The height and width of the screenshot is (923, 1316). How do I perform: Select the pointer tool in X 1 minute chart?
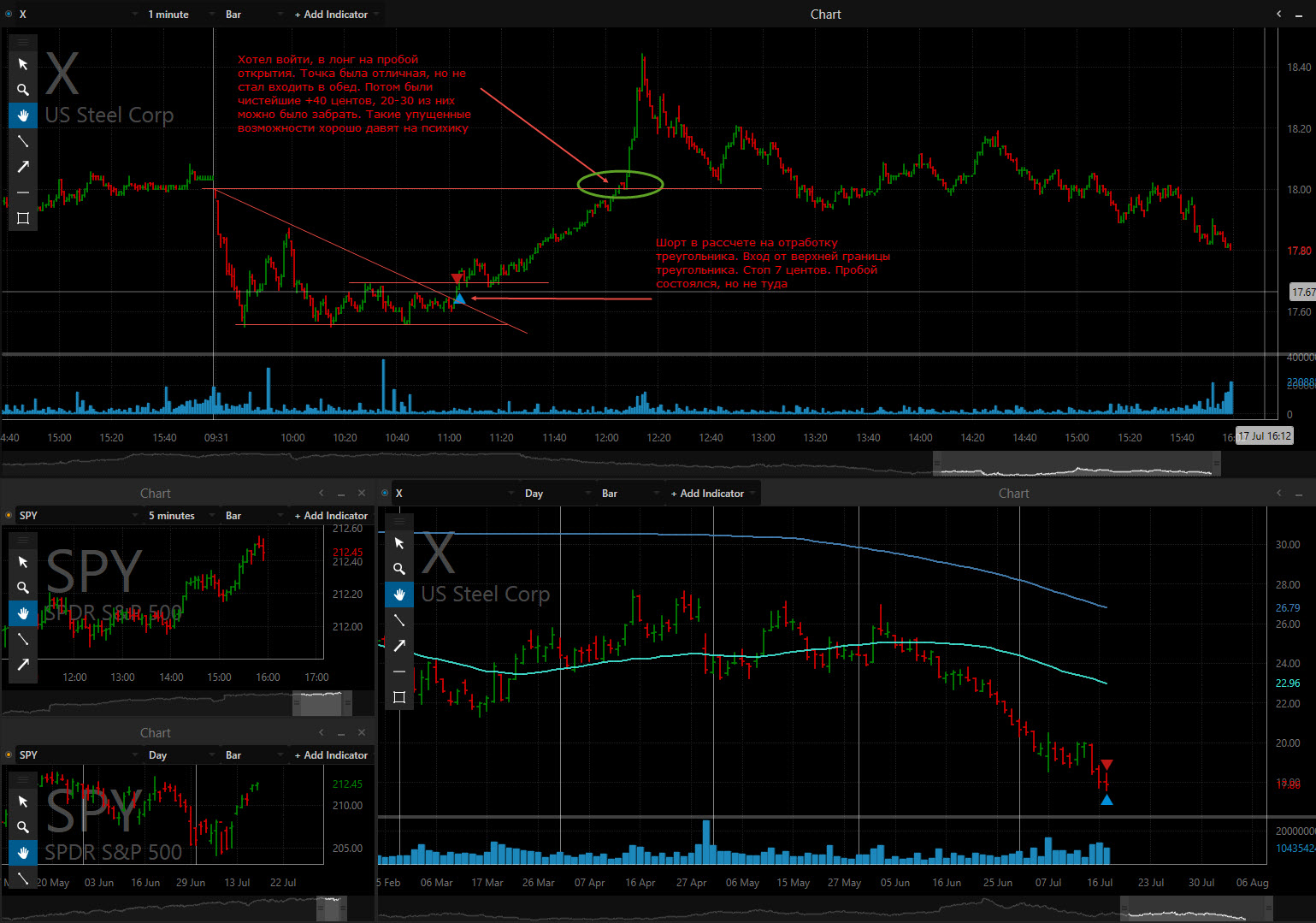tap(23, 64)
